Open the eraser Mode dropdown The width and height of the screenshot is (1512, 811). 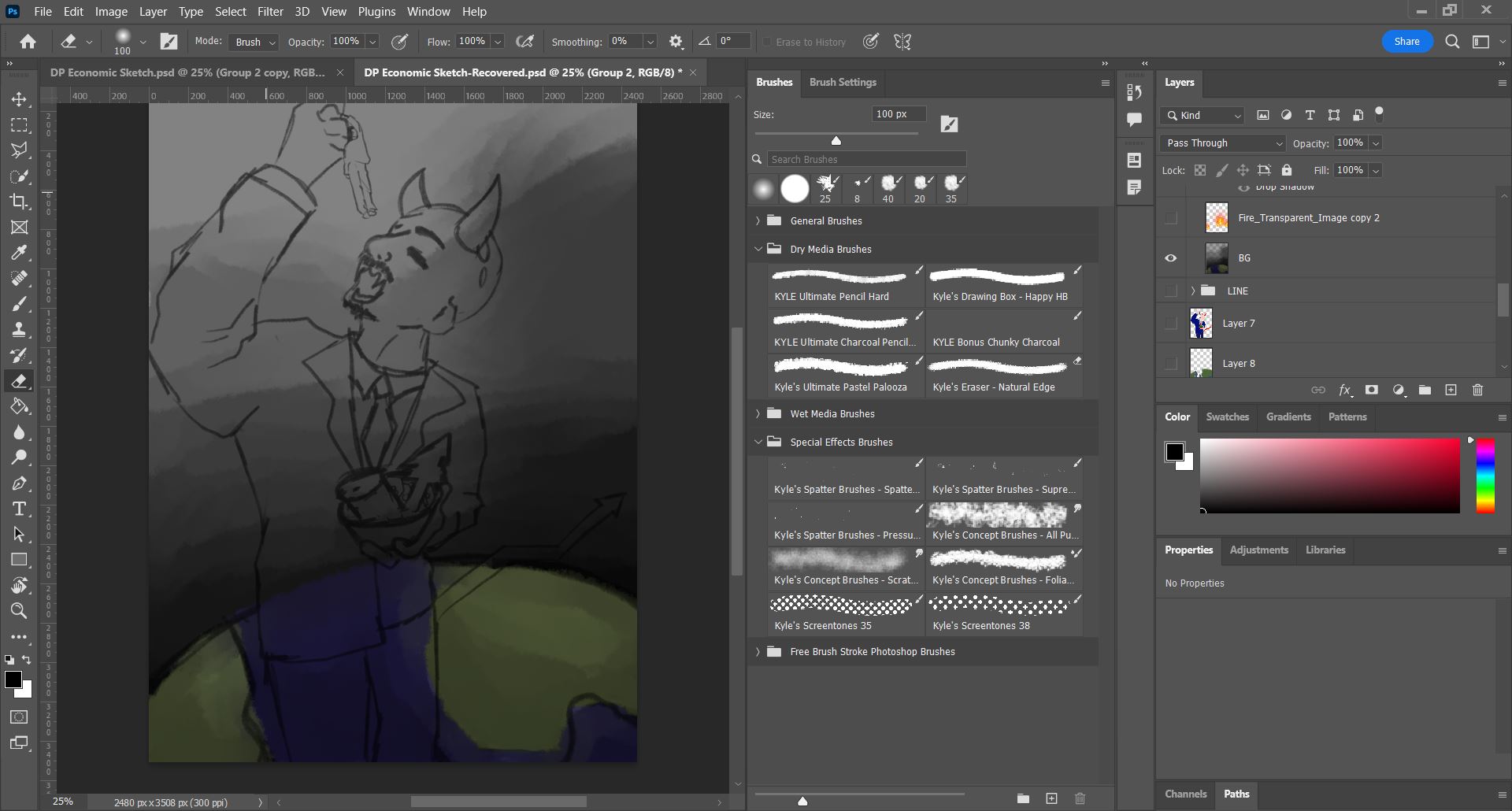pyautogui.click(x=254, y=43)
